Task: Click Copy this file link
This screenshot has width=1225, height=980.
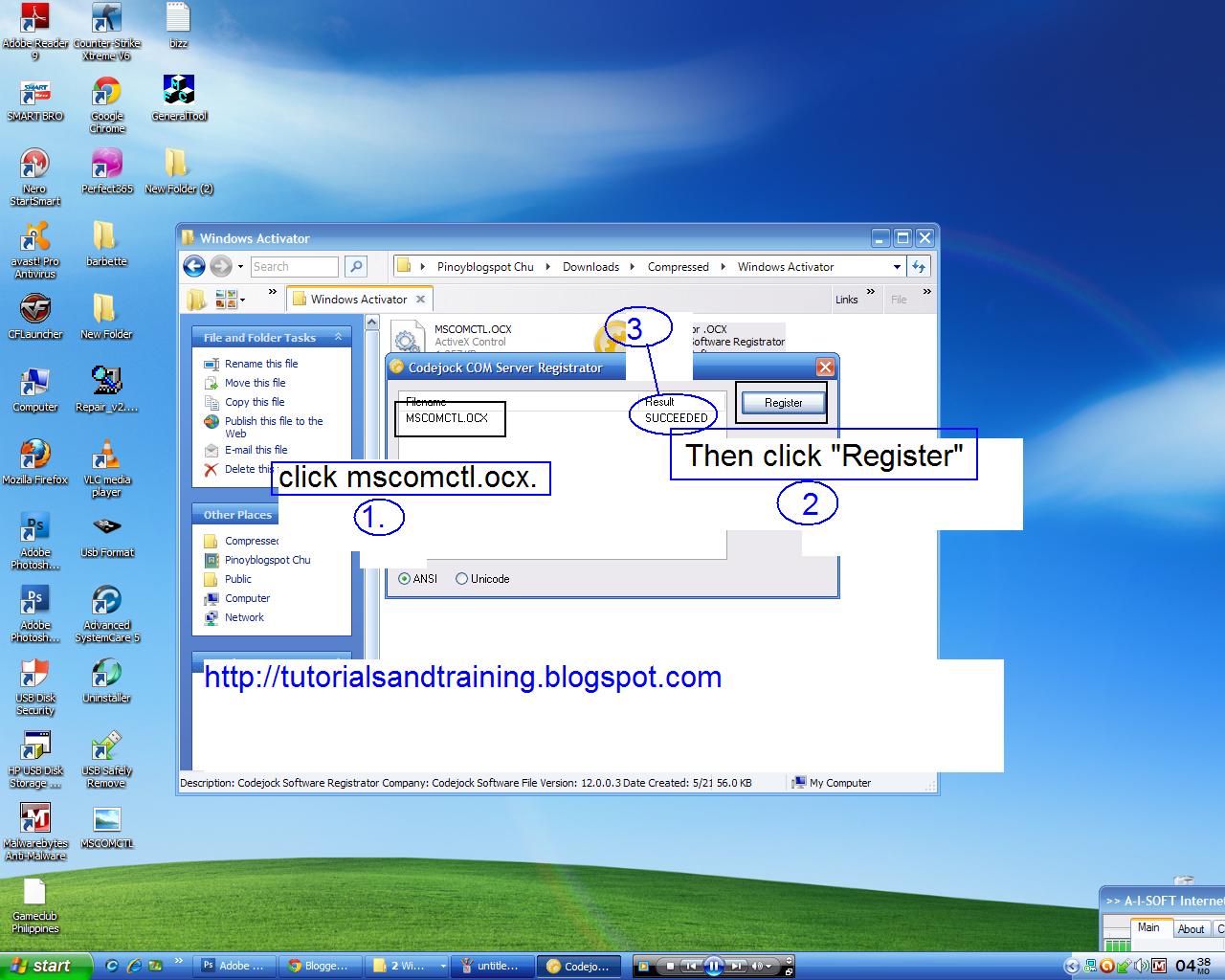Action: coord(255,402)
